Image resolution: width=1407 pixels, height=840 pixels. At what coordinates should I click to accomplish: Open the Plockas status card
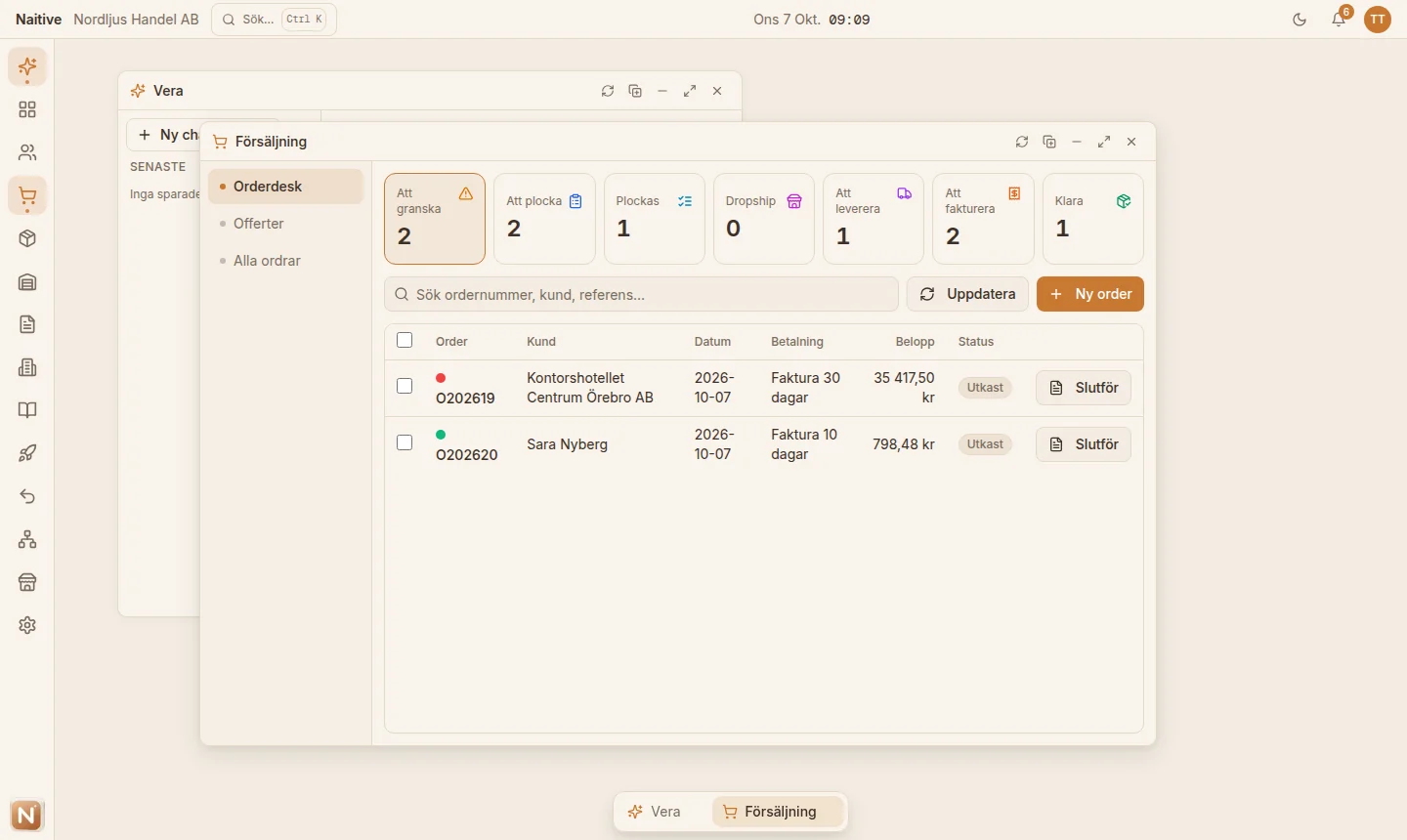(655, 219)
